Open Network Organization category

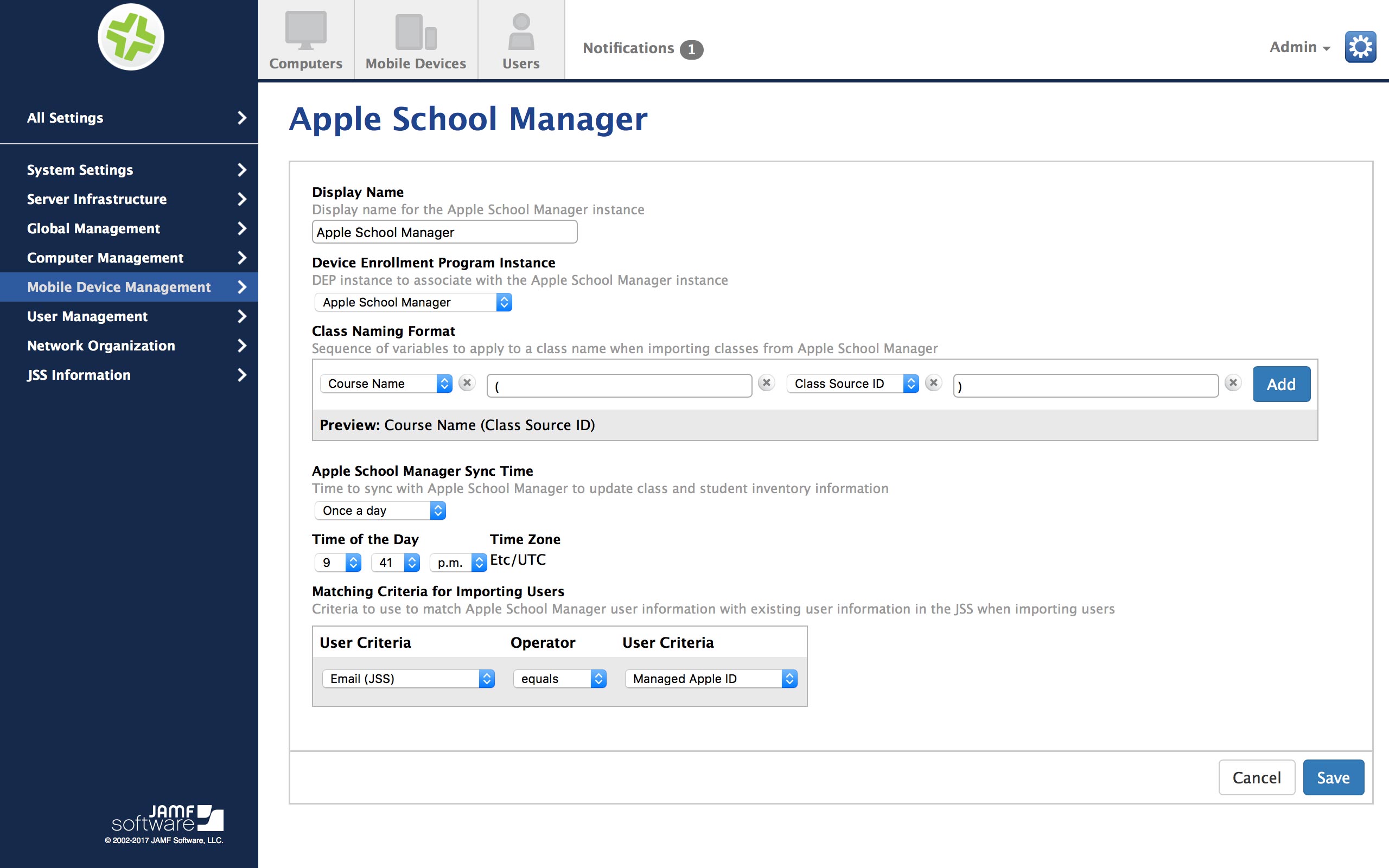pos(129,346)
